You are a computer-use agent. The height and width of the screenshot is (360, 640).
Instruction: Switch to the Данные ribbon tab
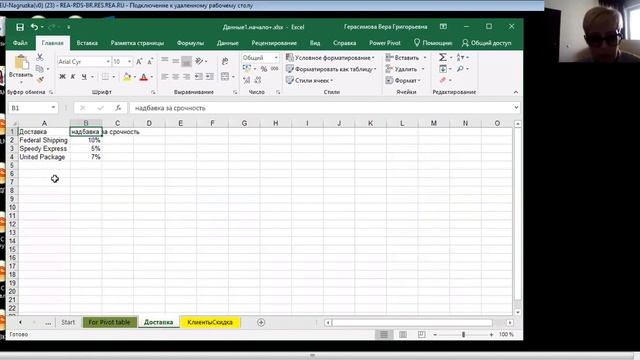(x=228, y=43)
